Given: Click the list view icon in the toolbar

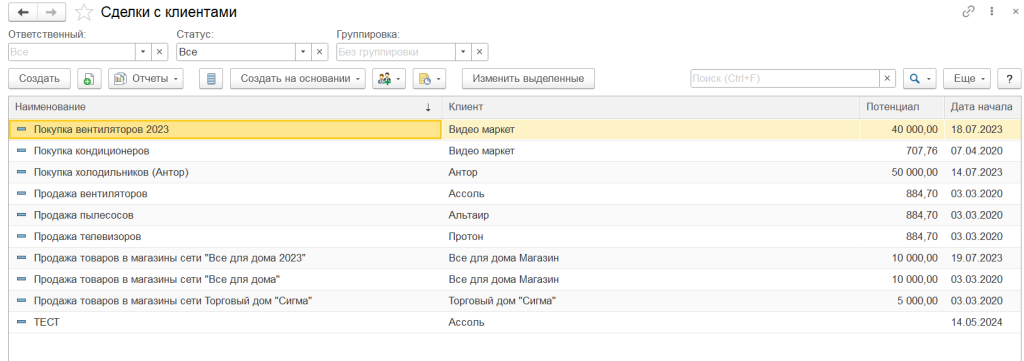Looking at the screenshot, I should click(x=211, y=78).
